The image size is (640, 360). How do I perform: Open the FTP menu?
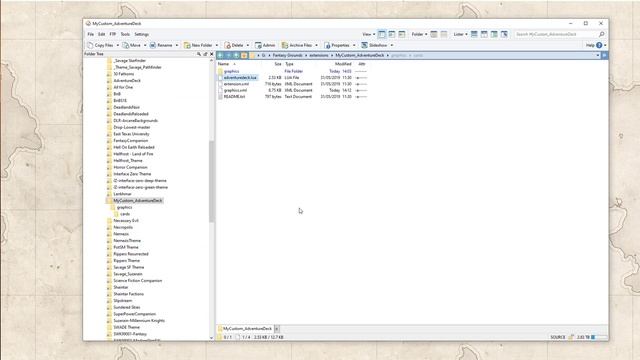coord(113,34)
